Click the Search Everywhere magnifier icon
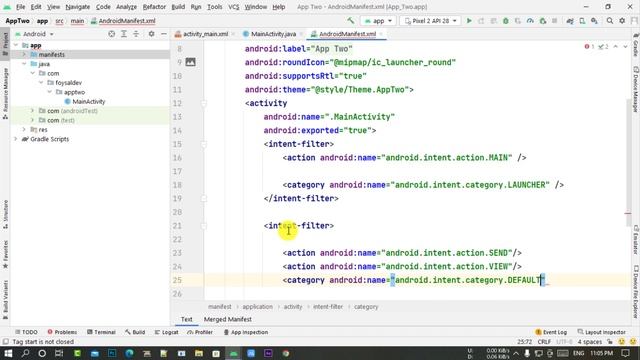This screenshot has width=640, height=360. [610, 20]
